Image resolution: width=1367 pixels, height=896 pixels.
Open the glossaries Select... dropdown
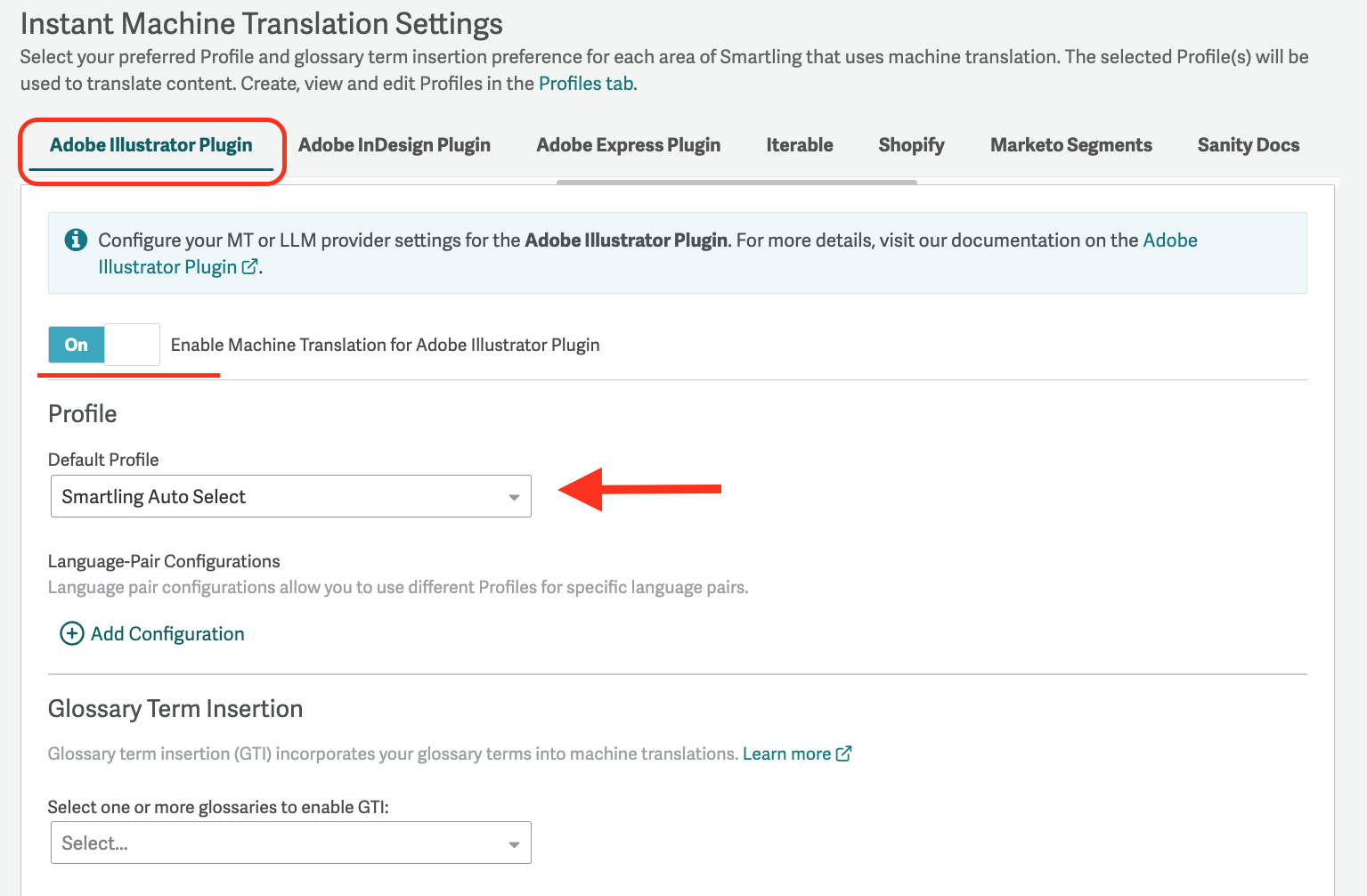tap(291, 843)
